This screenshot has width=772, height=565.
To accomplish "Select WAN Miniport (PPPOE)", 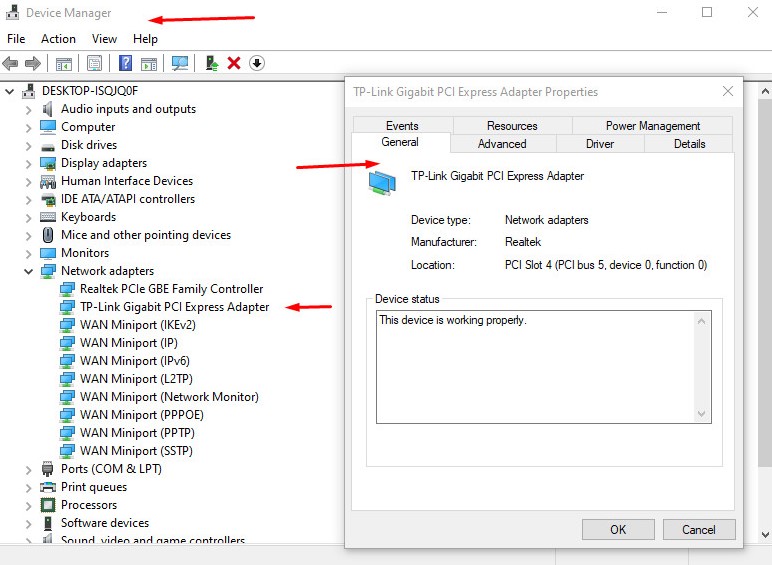I will pyautogui.click(x=142, y=415).
